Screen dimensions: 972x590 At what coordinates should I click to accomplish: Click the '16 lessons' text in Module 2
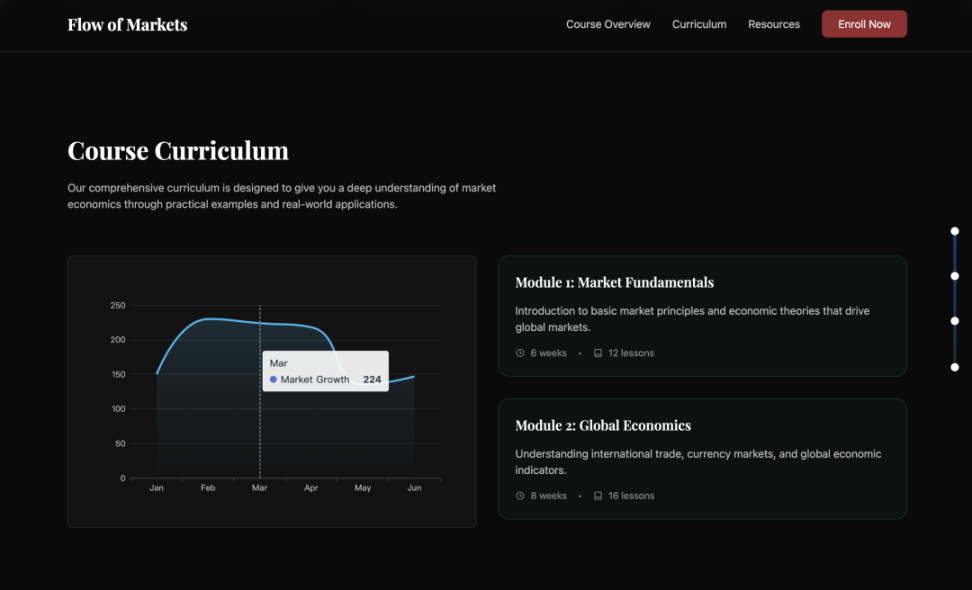pos(631,496)
